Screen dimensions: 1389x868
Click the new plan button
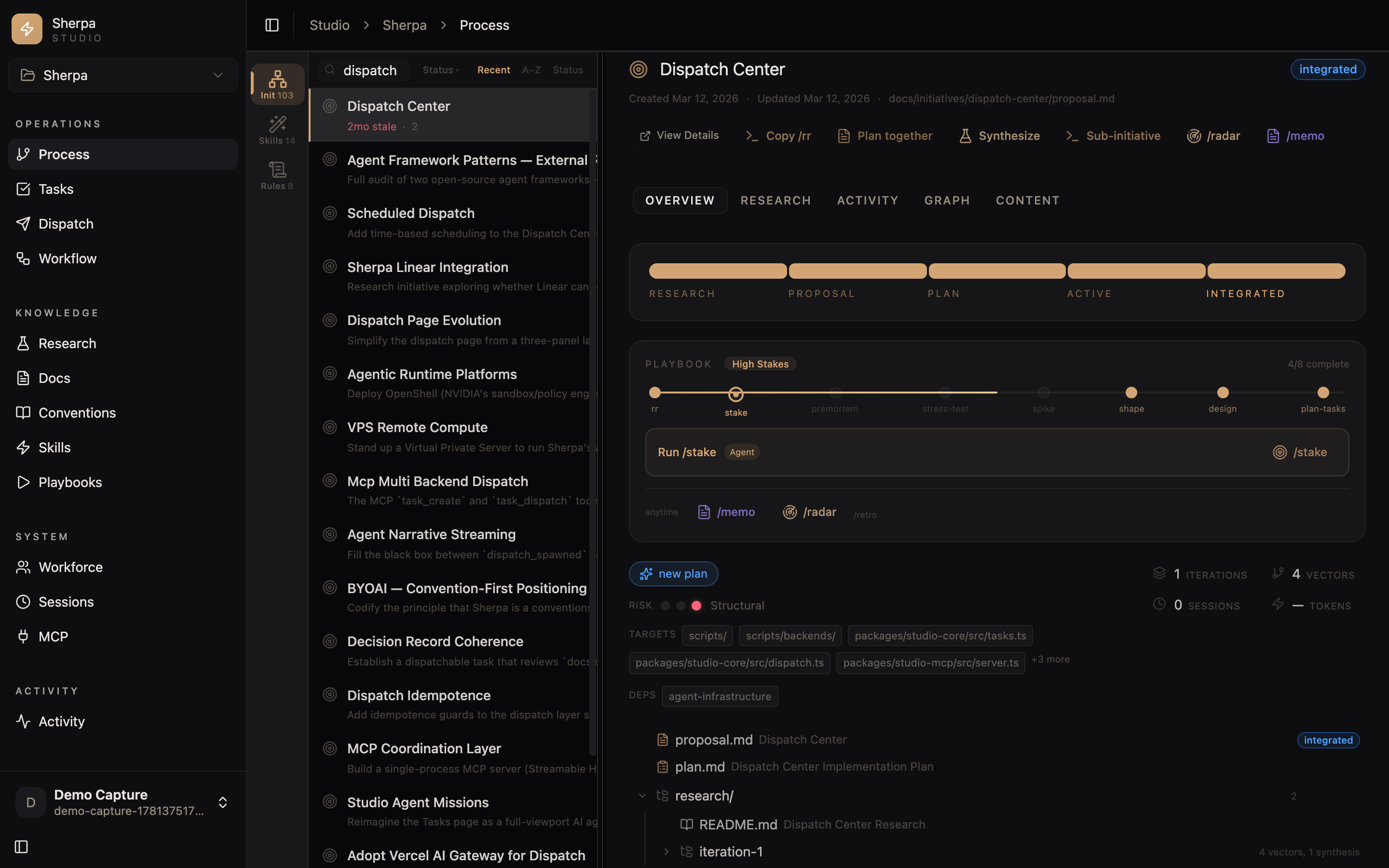point(673,574)
